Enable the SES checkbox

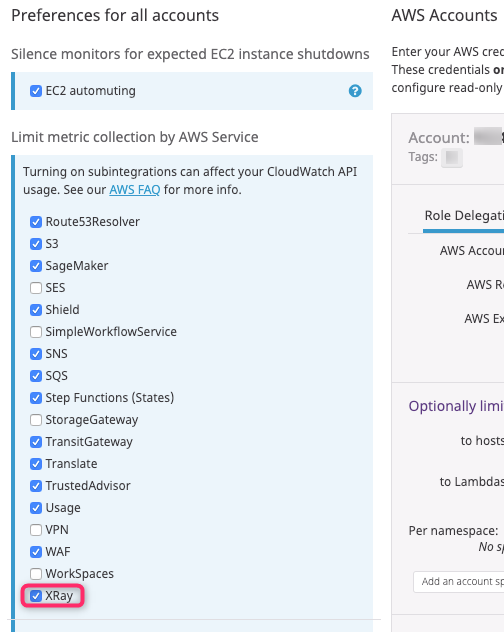[36, 288]
